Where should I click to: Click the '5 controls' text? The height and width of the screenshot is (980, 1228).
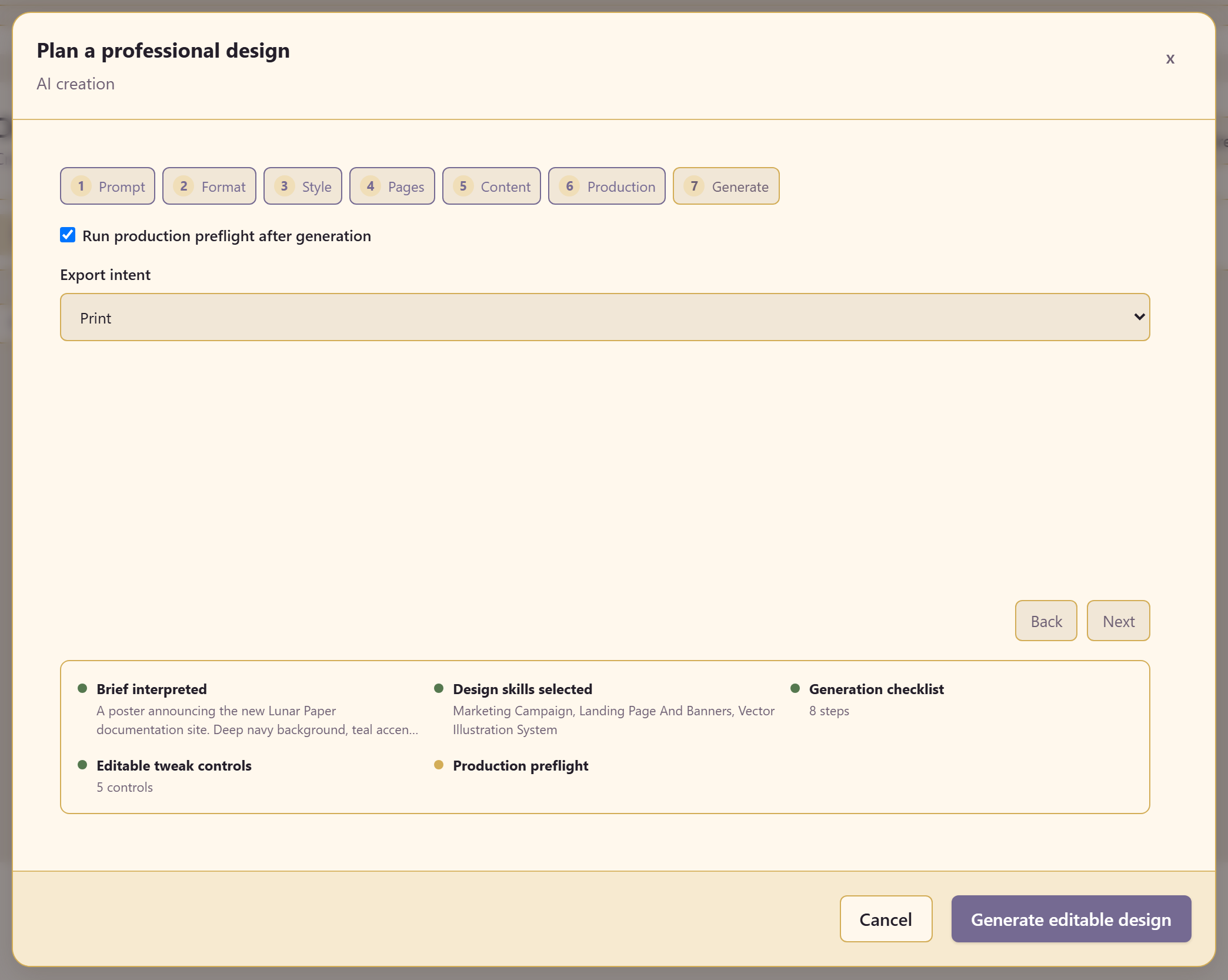[125, 787]
